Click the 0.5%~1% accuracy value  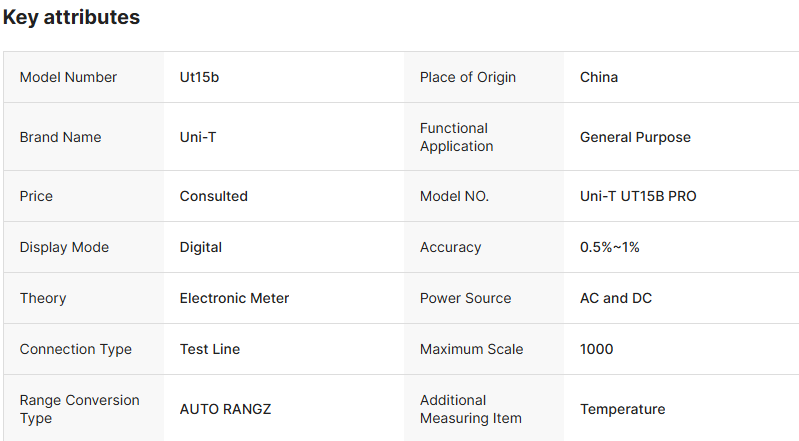[x=609, y=247]
